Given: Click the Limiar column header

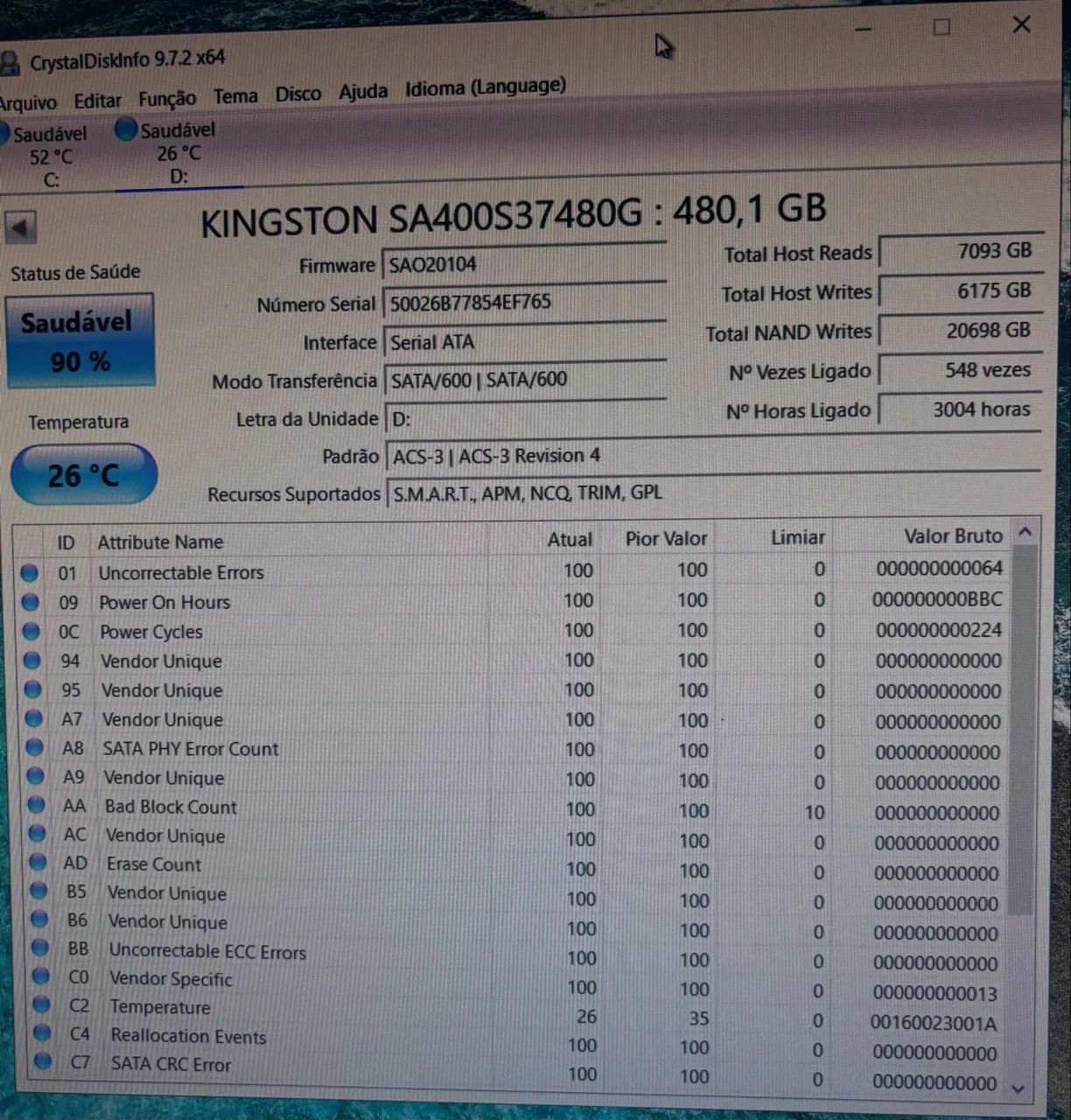Looking at the screenshot, I should pos(798,537).
